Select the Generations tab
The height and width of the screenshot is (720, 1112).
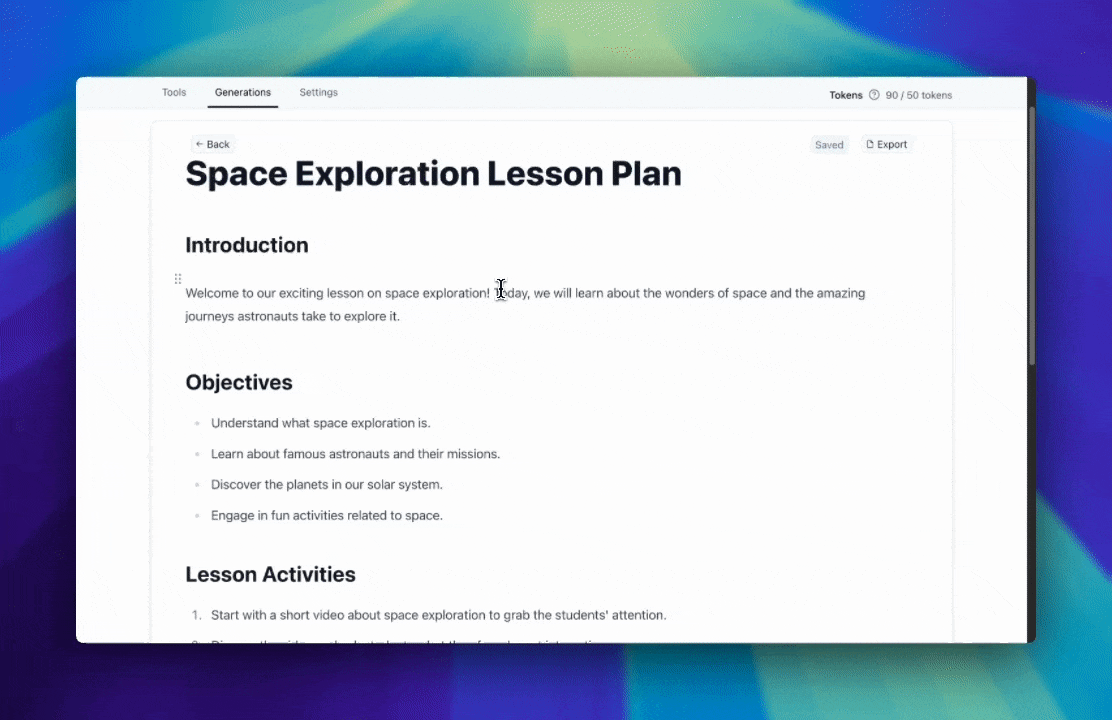tap(243, 92)
